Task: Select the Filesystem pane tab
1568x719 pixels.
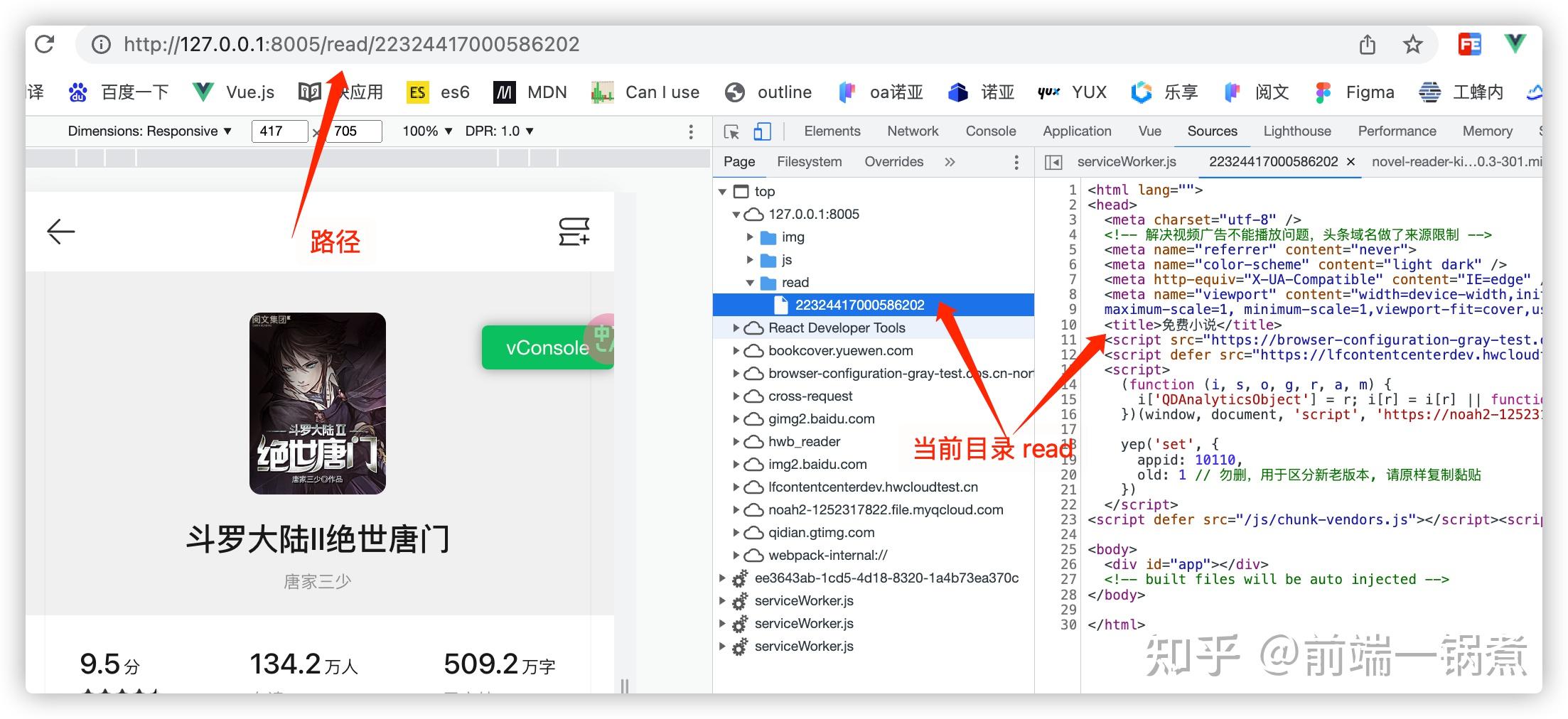Action: point(809,162)
